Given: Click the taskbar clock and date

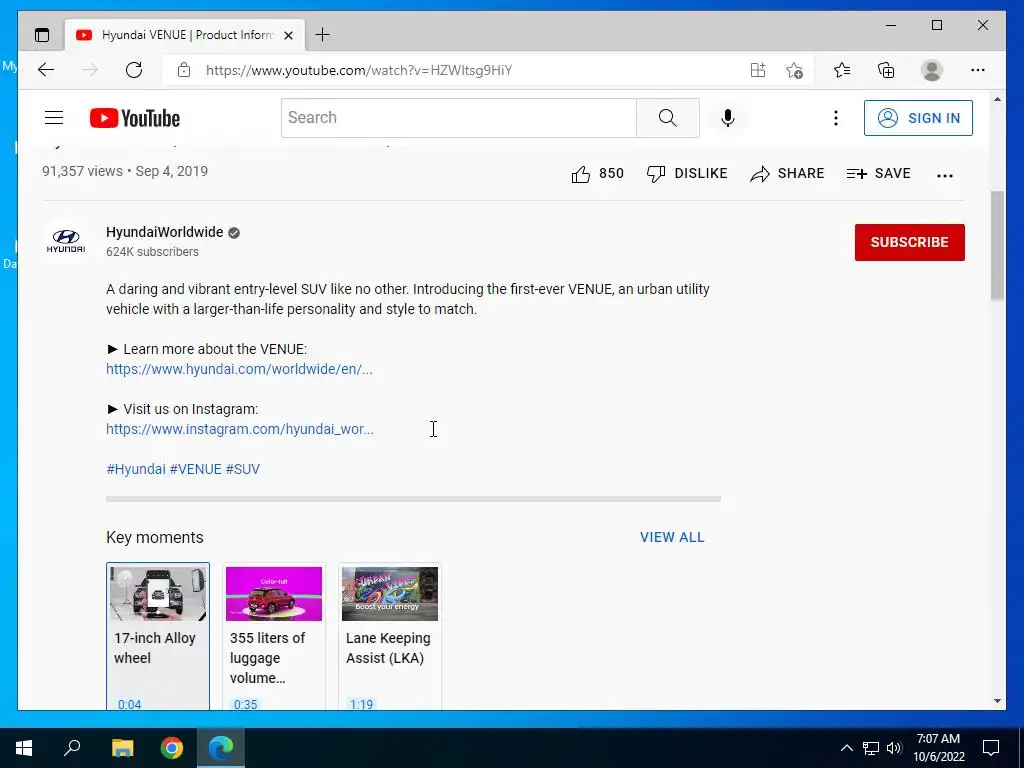Looking at the screenshot, I should [938, 748].
